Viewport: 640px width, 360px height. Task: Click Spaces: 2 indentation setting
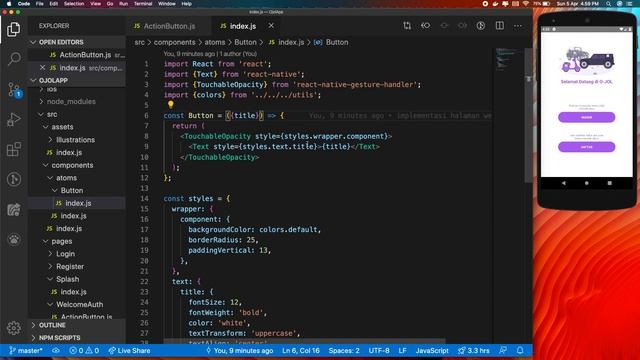tap(344, 351)
